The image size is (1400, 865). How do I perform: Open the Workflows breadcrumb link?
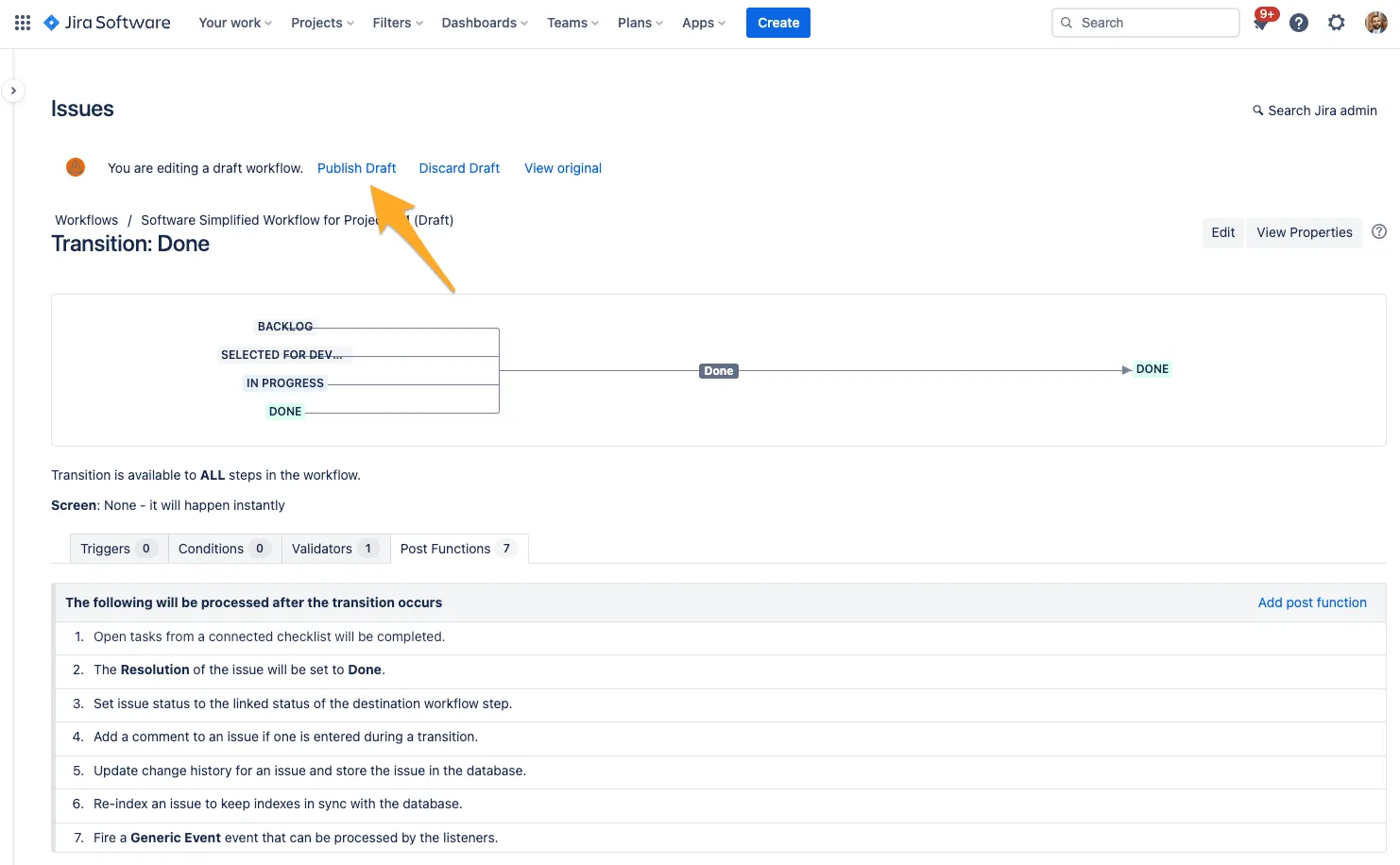tap(87, 220)
